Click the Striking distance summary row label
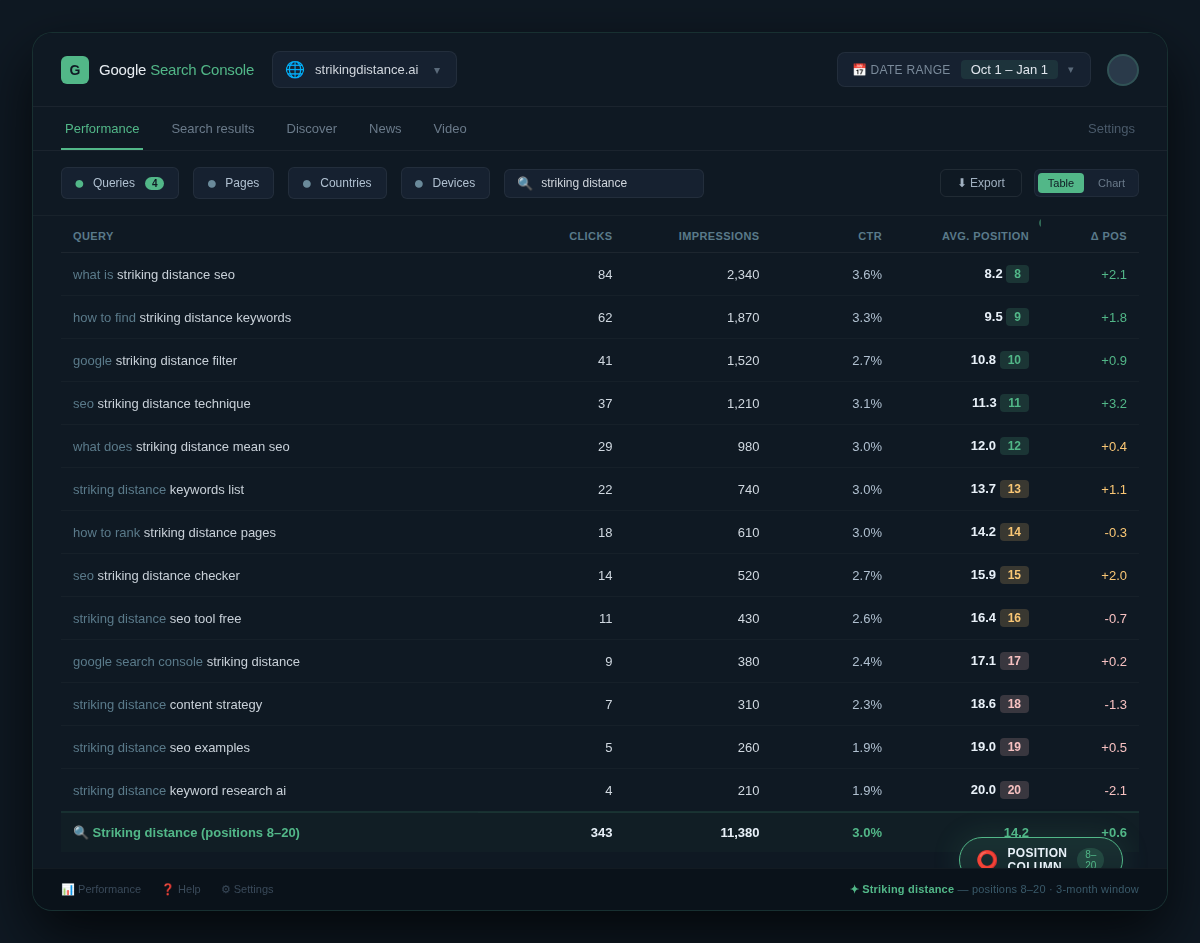The width and height of the screenshot is (1200, 943). pos(186,832)
